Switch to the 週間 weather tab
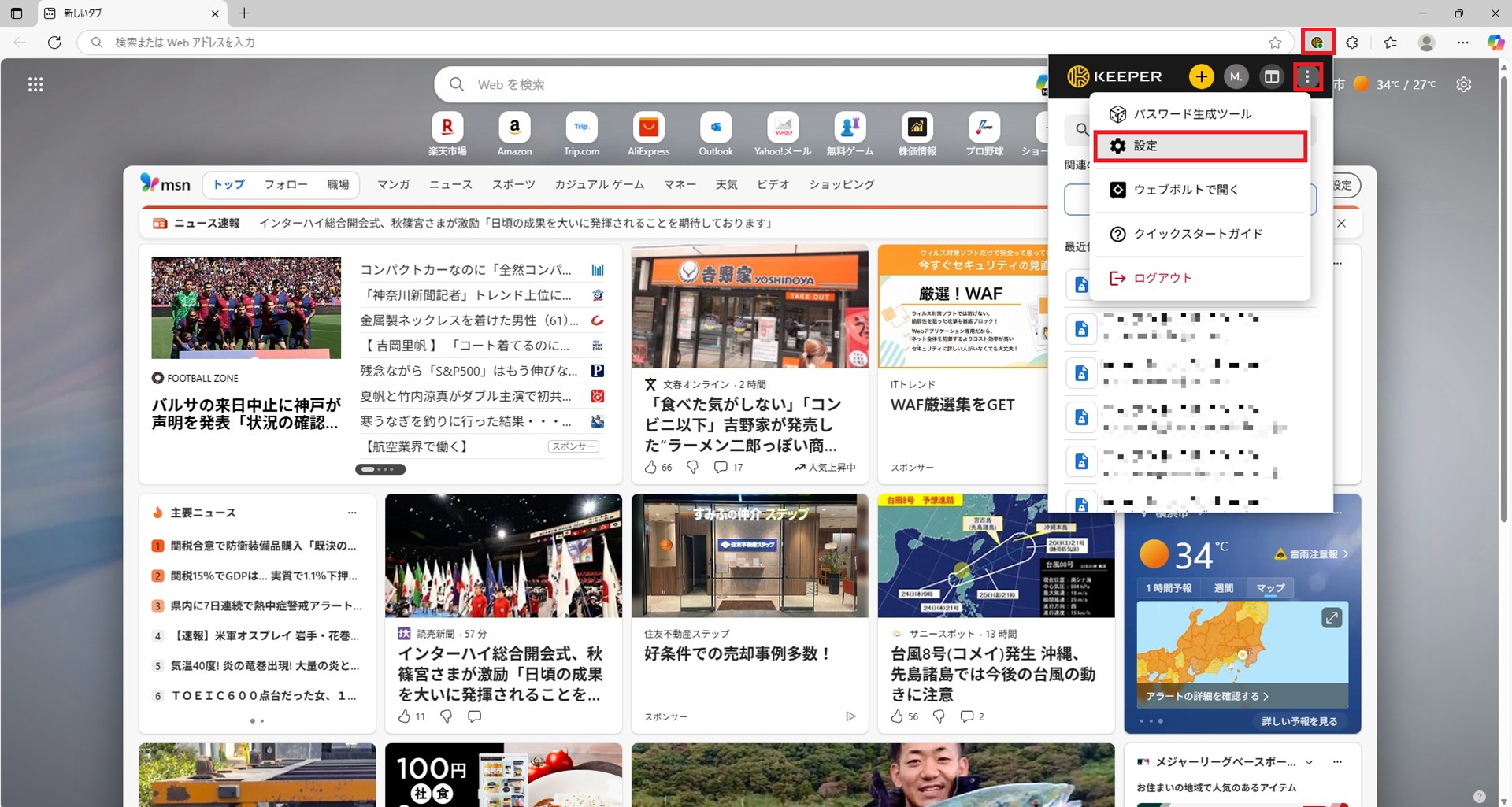 [x=1223, y=588]
